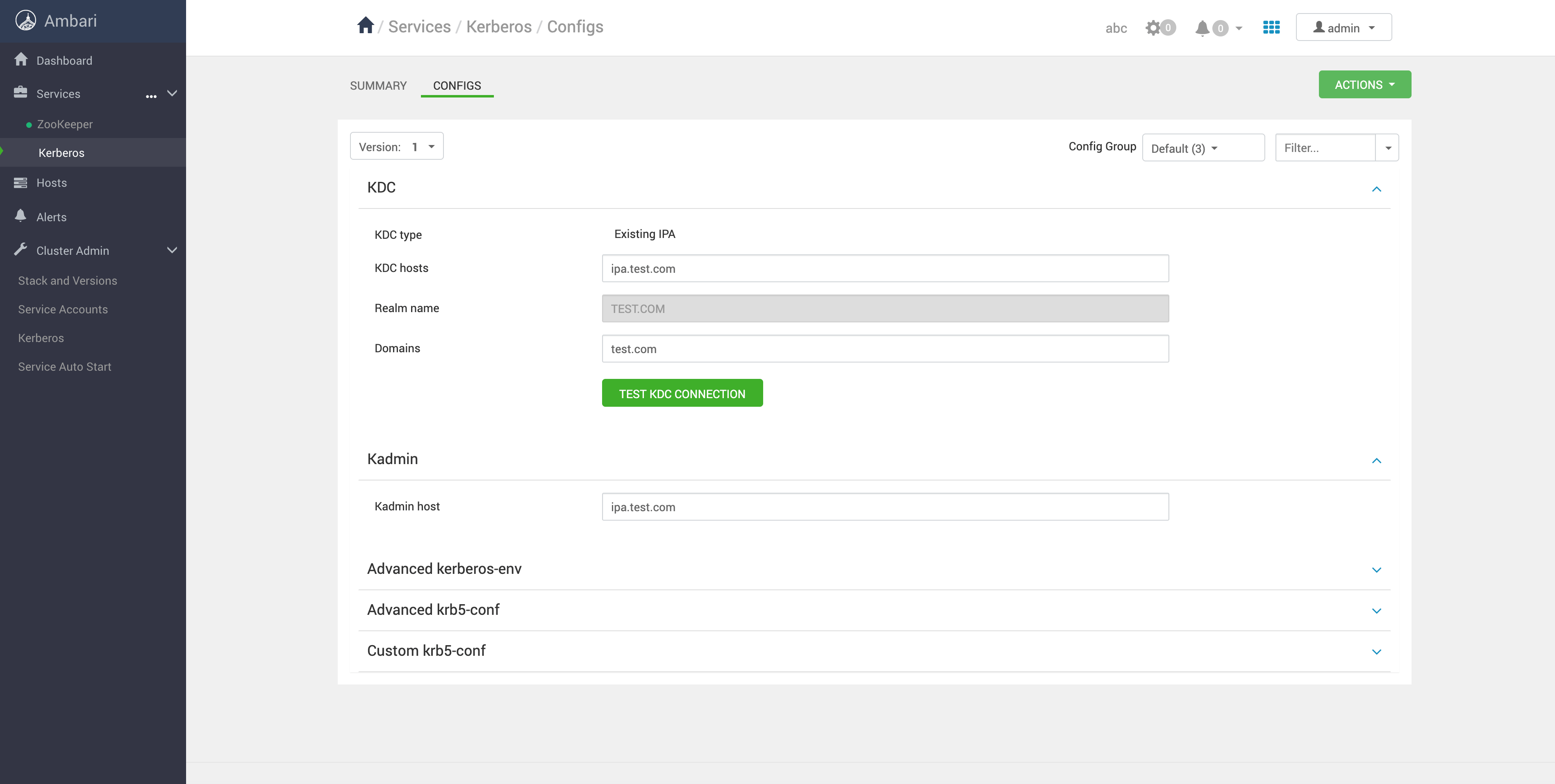Open the Default (3) config group dropdown

pos(1203,148)
